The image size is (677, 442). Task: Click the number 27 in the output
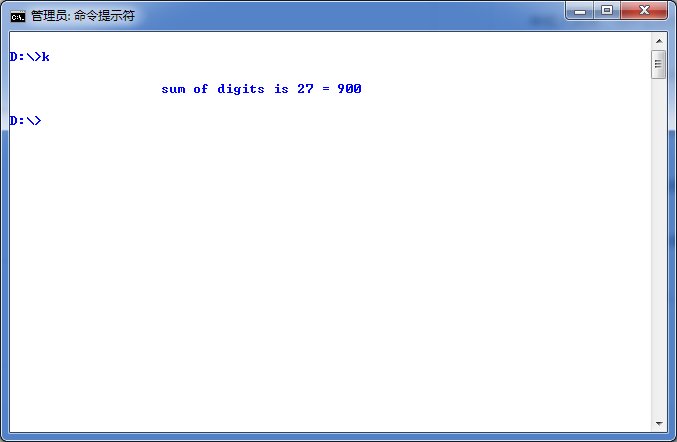pyautogui.click(x=305, y=89)
